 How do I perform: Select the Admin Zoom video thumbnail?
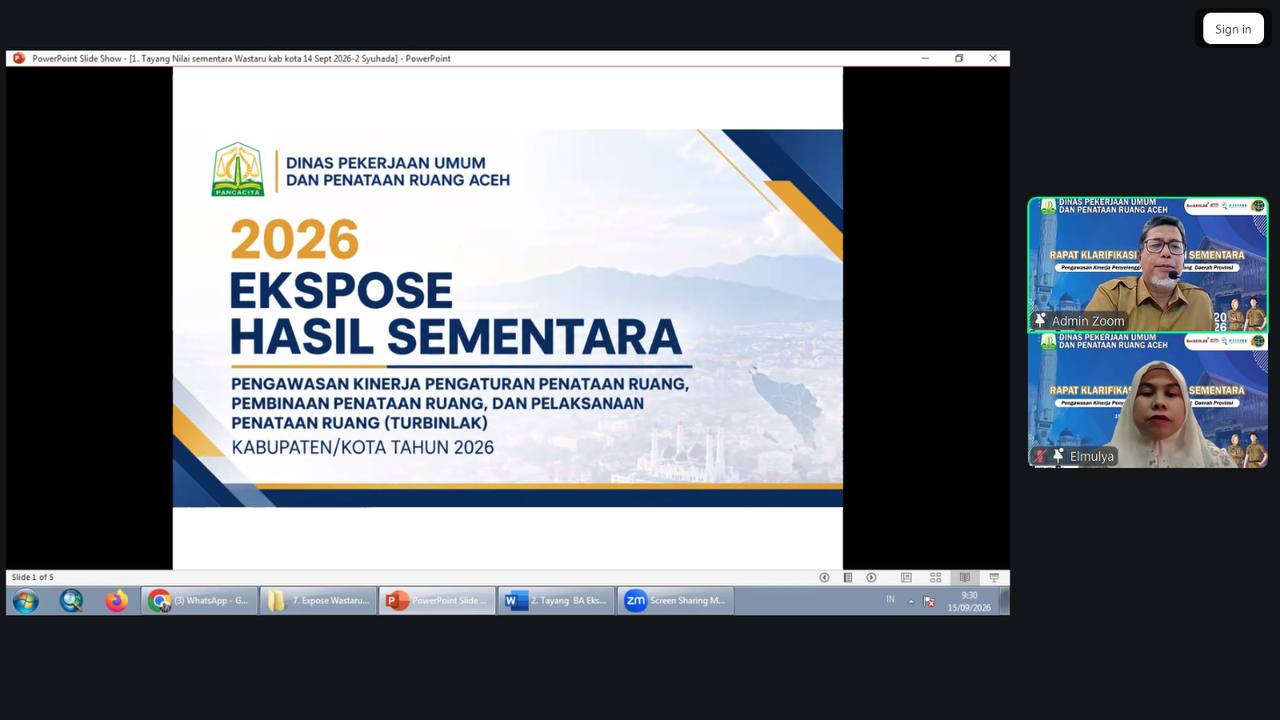click(1148, 264)
